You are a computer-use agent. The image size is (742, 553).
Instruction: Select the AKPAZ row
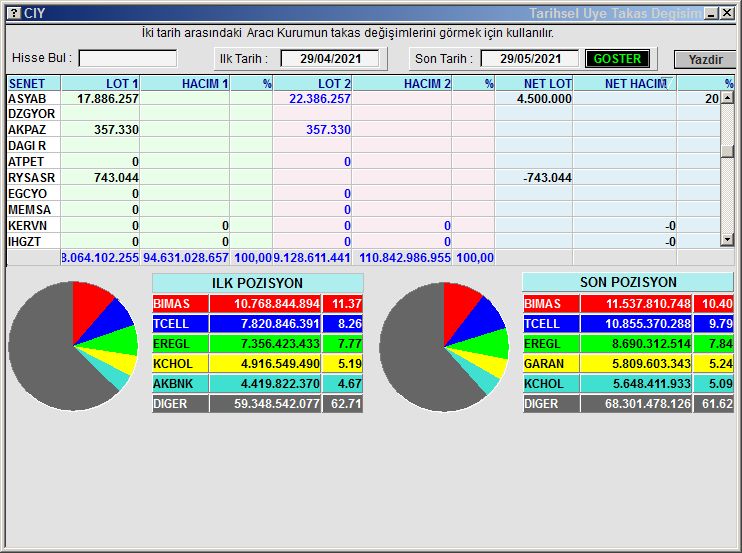363,130
